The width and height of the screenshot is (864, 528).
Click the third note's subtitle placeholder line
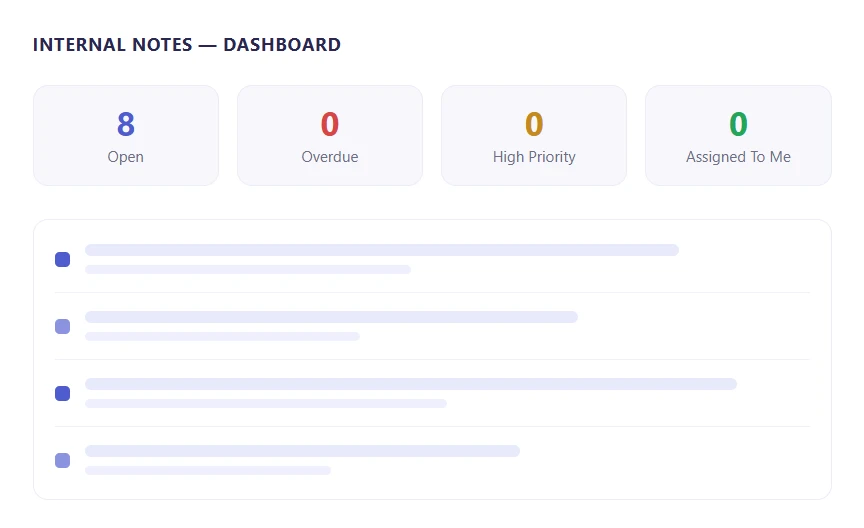tap(266, 403)
